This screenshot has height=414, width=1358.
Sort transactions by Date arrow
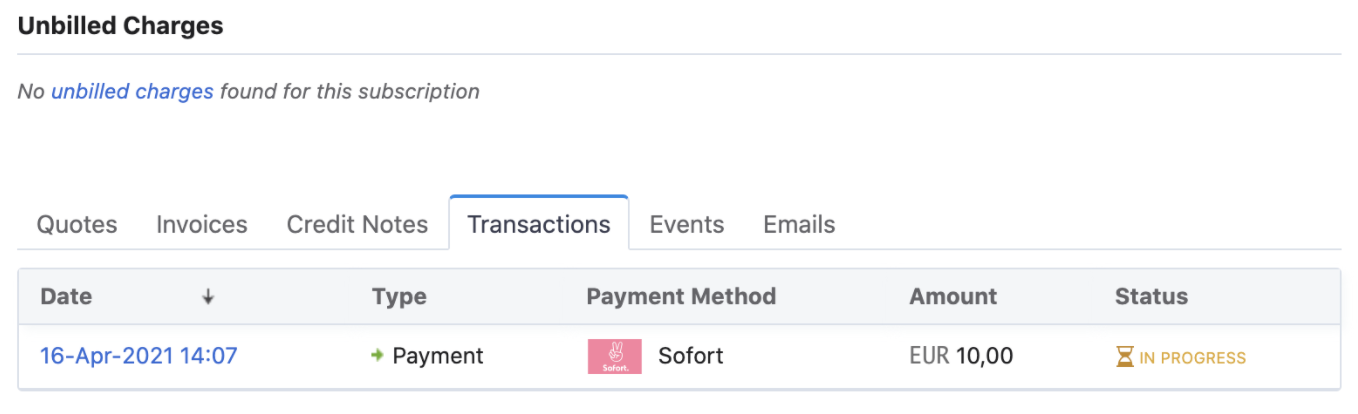[x=208, y=297]
